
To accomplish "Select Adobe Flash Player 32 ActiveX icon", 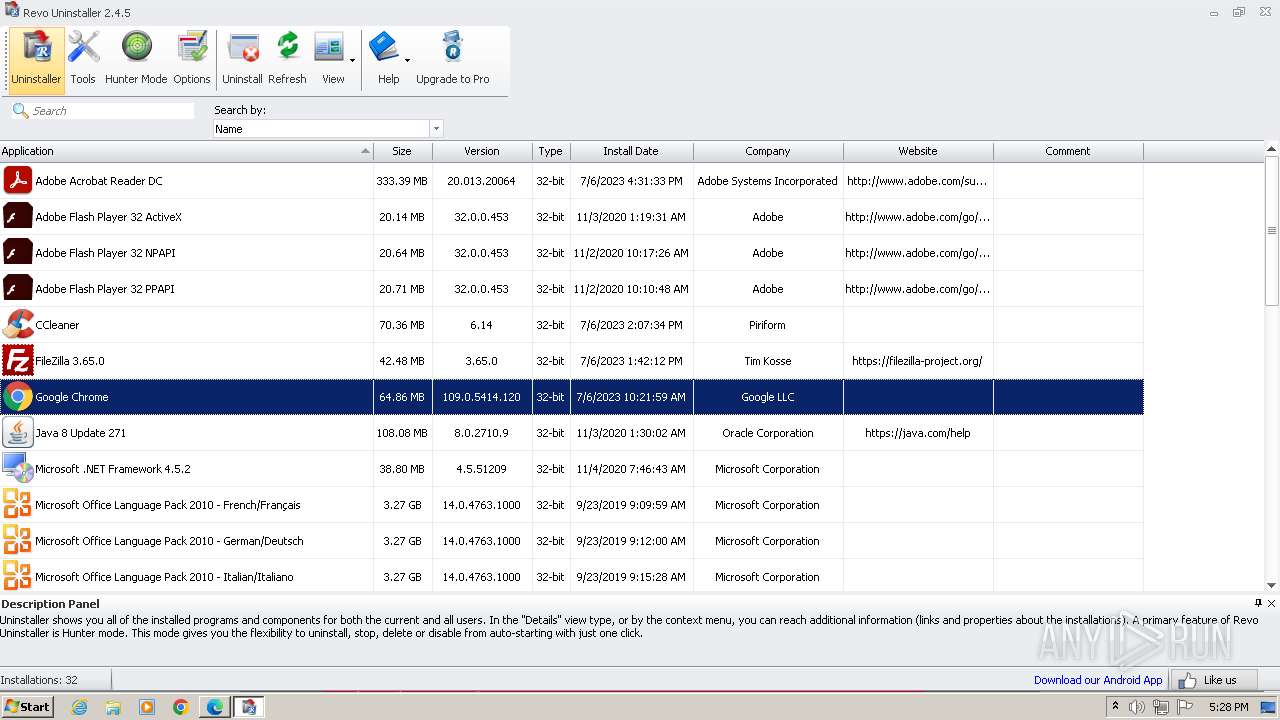I will coord(17,217).
